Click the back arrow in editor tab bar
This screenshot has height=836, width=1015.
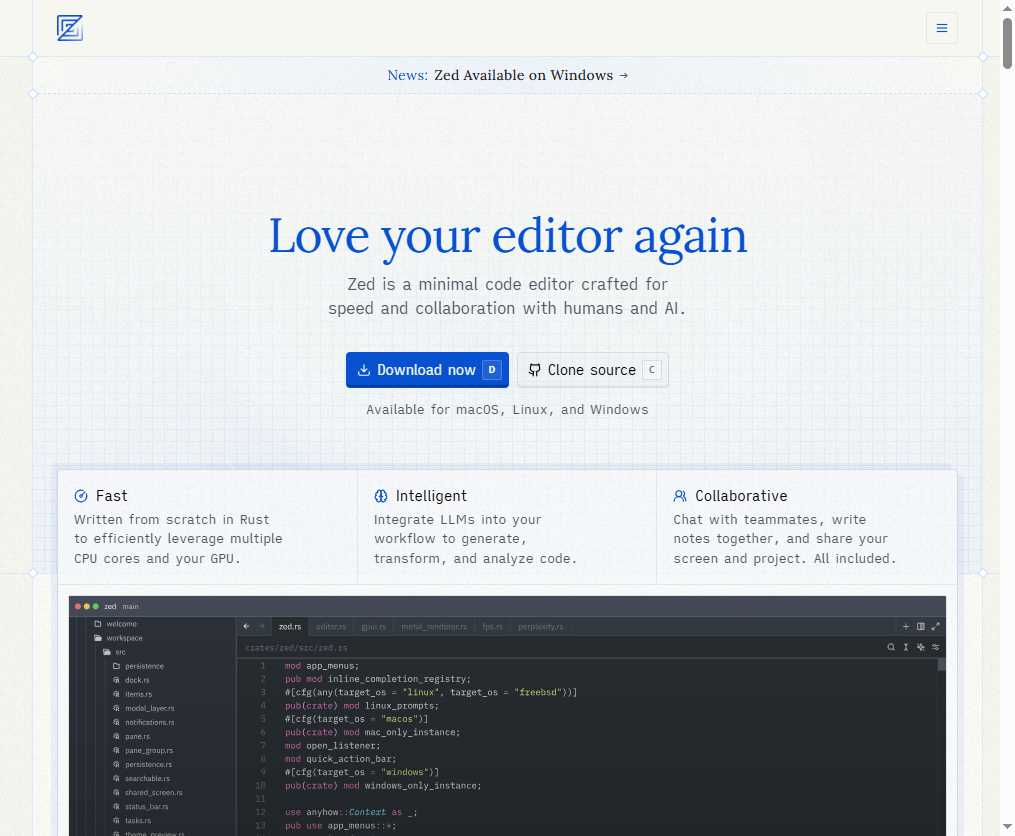(246, 627)
